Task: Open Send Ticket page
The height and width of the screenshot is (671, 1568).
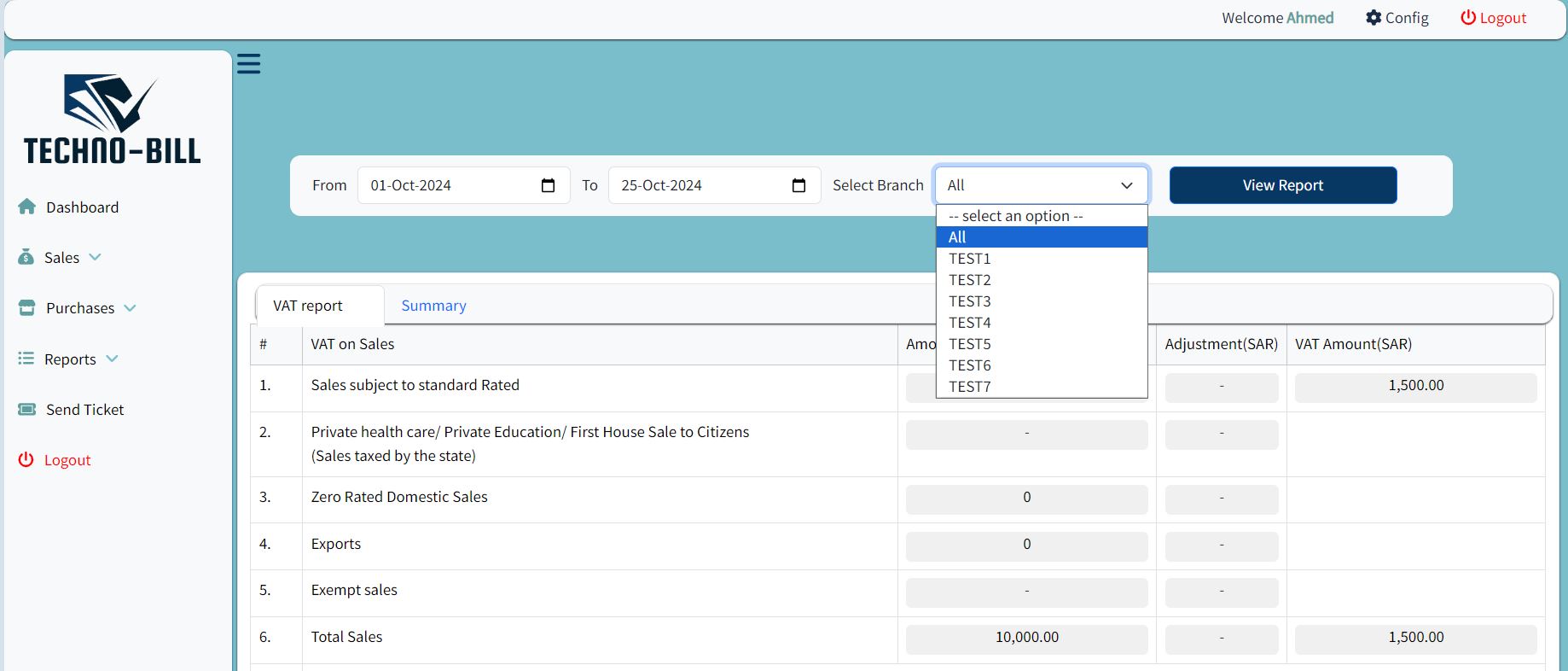Action: [x=84, y=409]
